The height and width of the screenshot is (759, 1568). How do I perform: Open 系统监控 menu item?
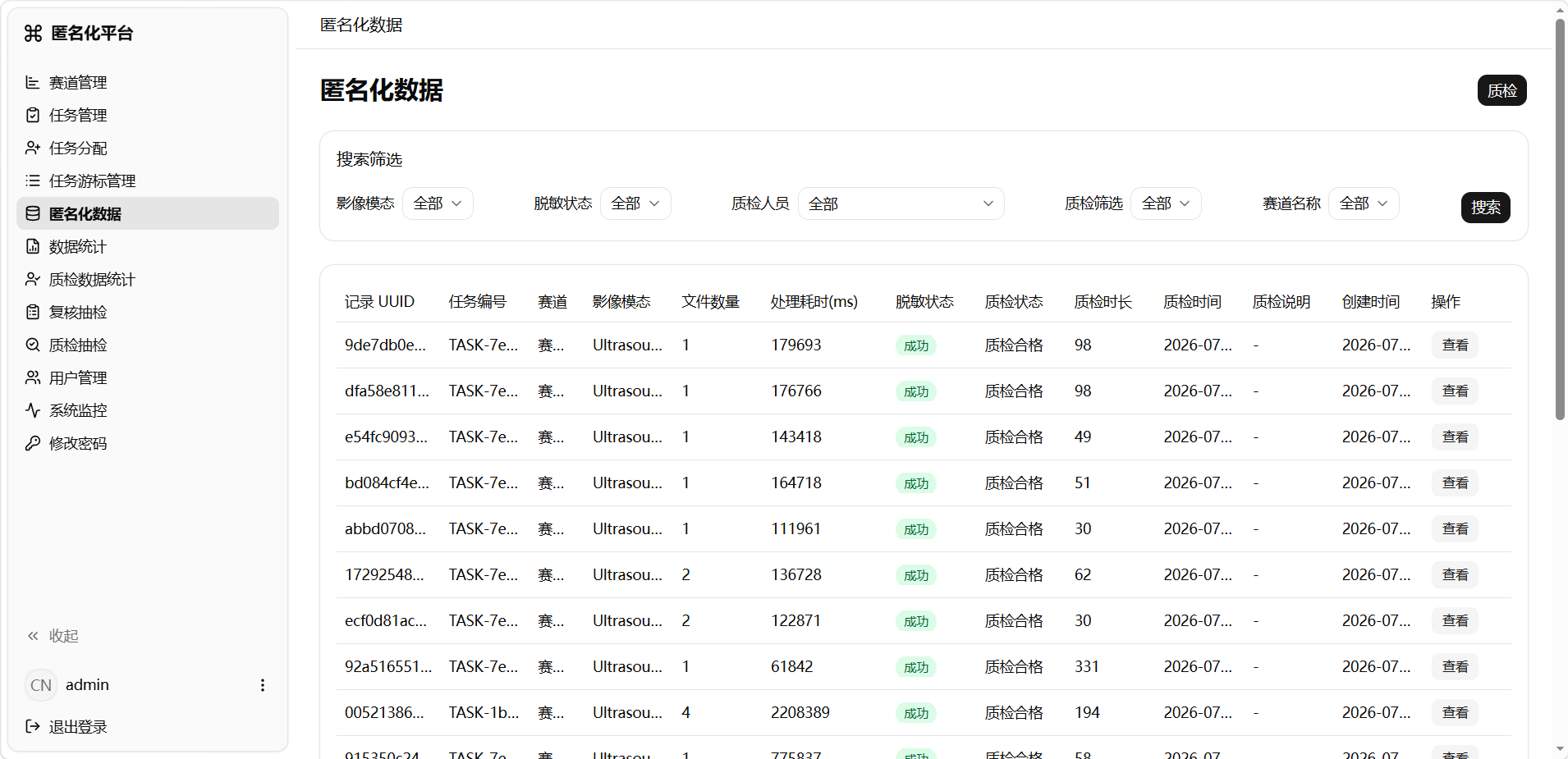pyautogui.click(x=148, y=410)
